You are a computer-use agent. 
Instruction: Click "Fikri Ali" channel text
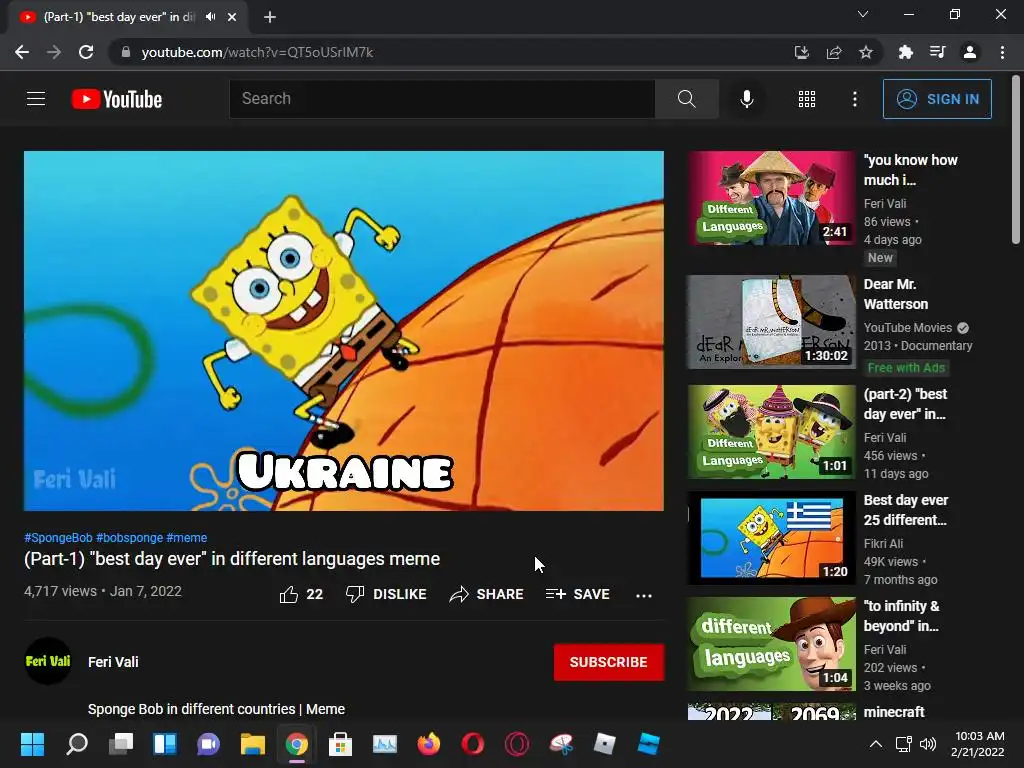(883, 543)
